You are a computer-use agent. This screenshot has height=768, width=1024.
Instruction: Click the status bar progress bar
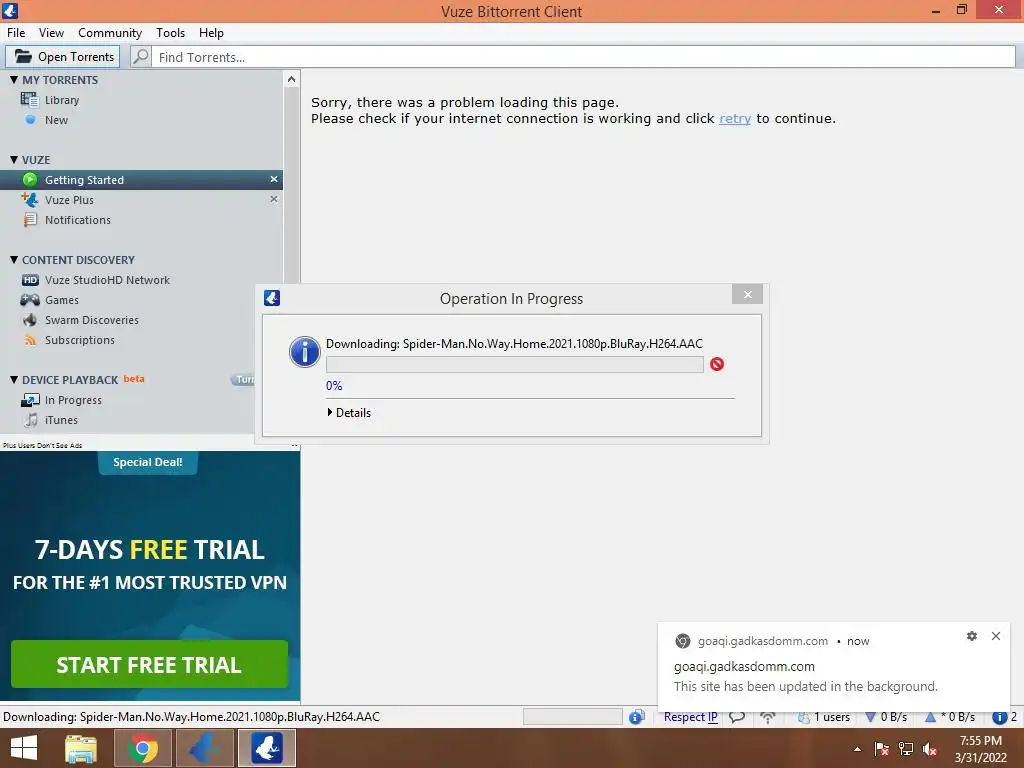(573, 717)
